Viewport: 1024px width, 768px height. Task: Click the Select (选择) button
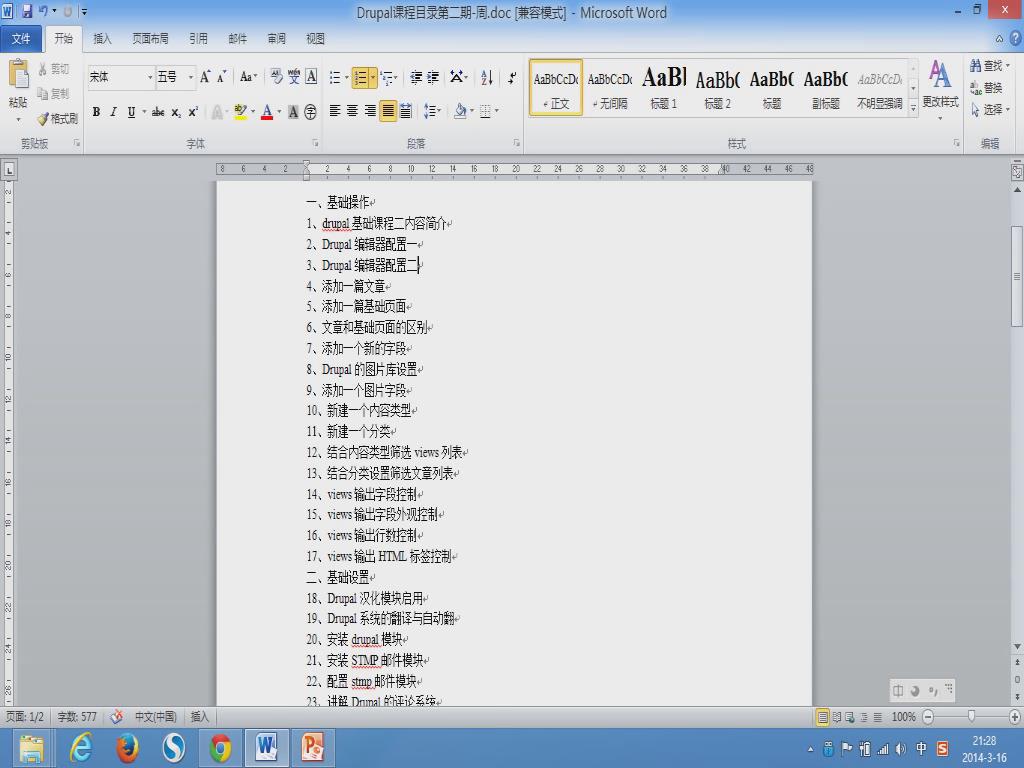pyautogui.click(x=990, y=110)
